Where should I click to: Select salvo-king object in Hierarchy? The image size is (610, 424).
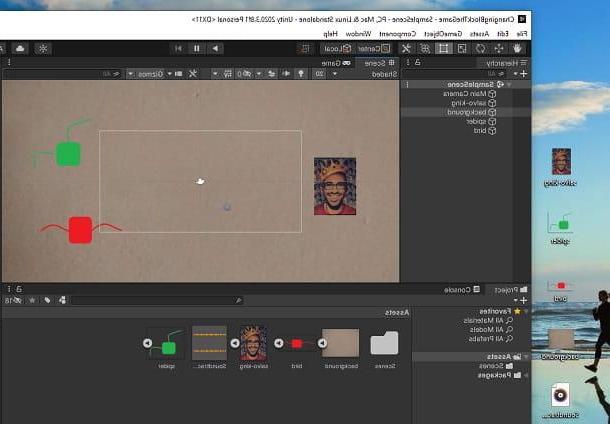473,103
